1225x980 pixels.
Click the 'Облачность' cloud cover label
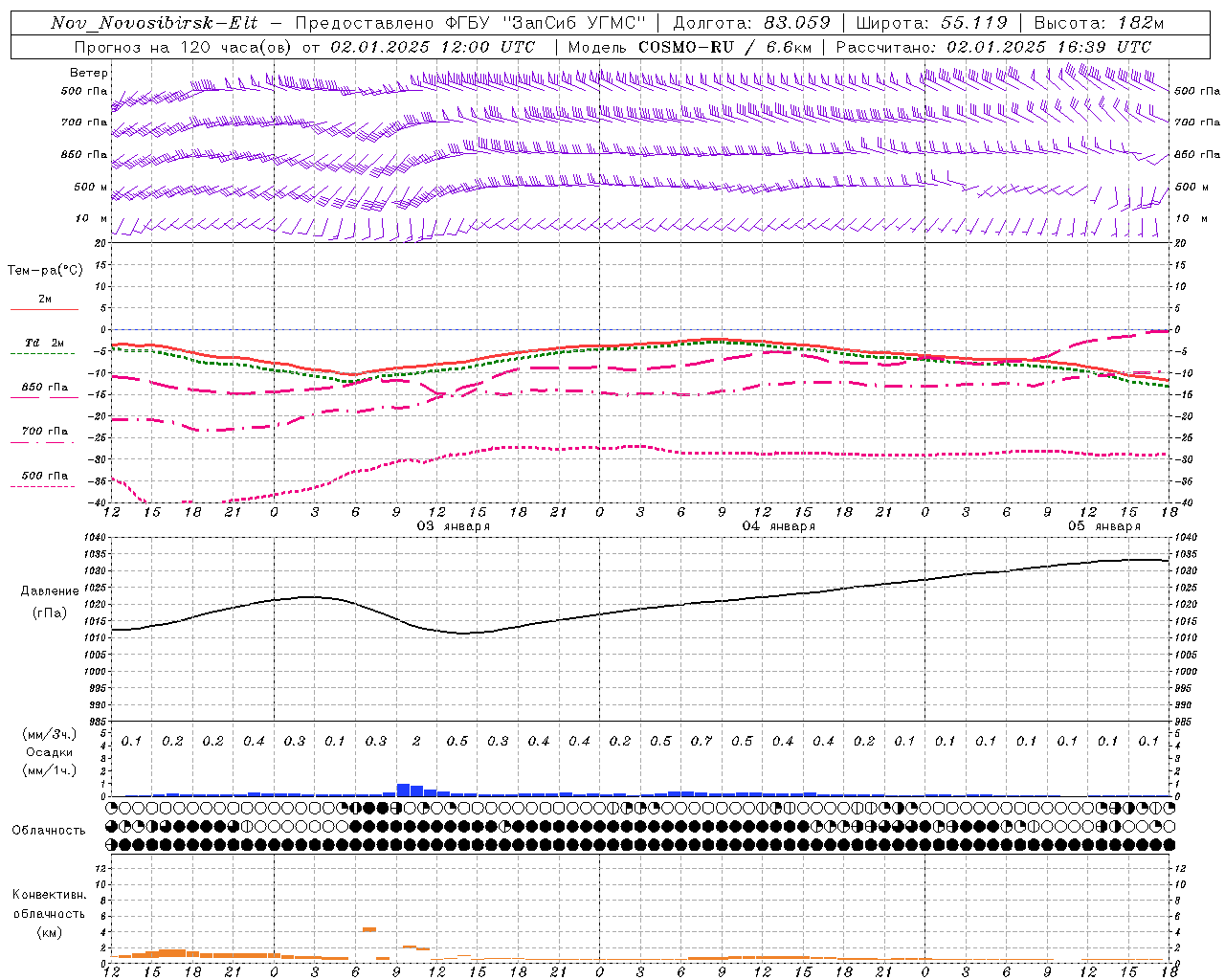49,831
